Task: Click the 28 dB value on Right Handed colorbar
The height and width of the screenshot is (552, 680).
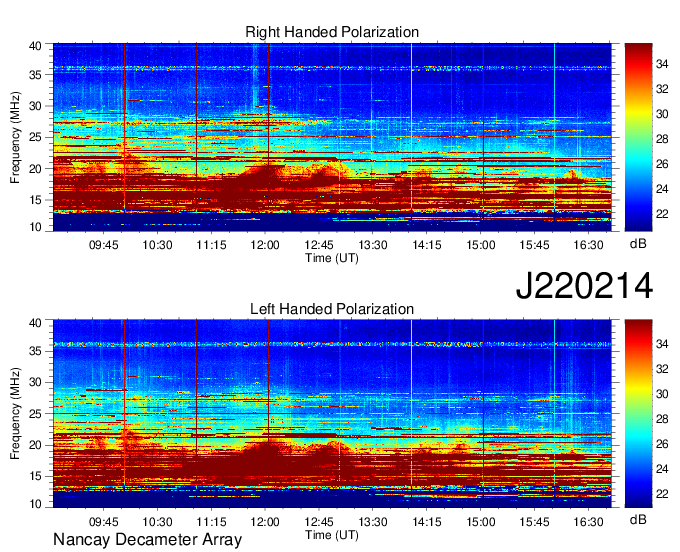Action: click(662, 139)
